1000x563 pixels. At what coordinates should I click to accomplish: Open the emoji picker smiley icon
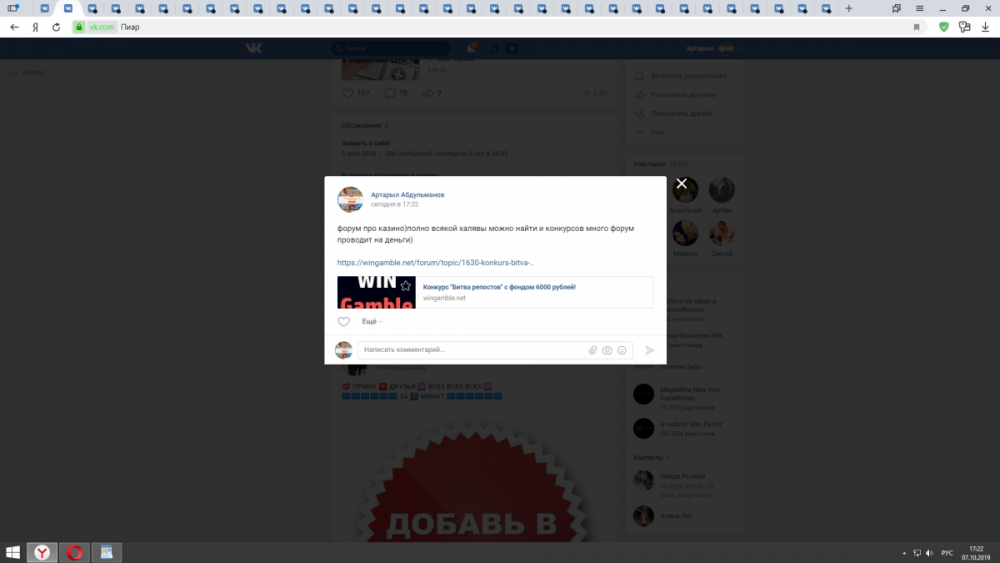pos(622,350)
